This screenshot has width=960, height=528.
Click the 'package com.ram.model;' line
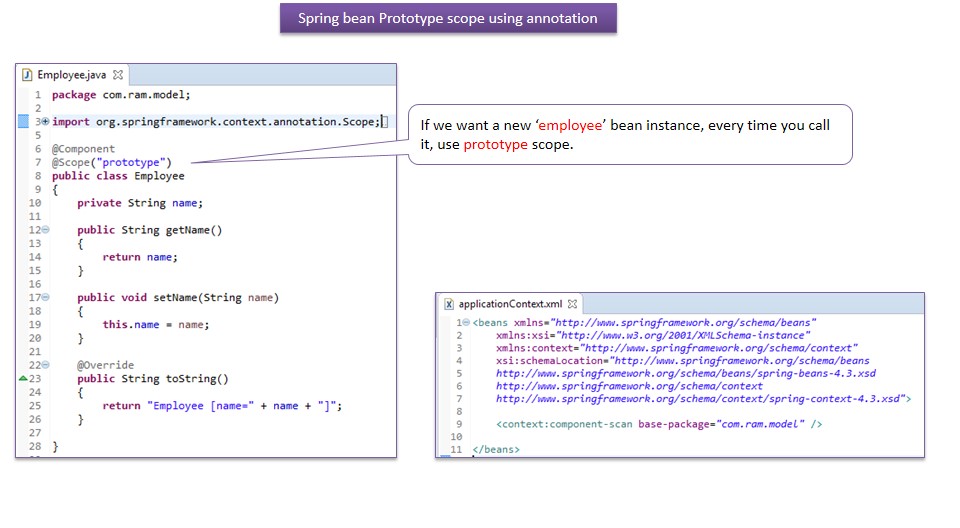pyautogui.click(x=121, y=94)
